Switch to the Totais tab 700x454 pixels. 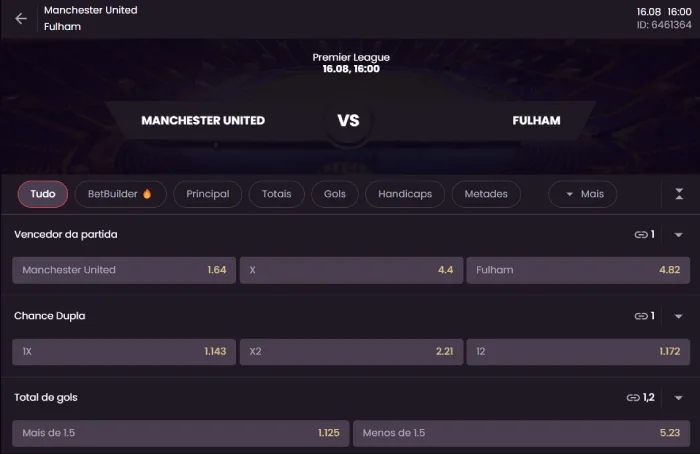tap(276, 194)
